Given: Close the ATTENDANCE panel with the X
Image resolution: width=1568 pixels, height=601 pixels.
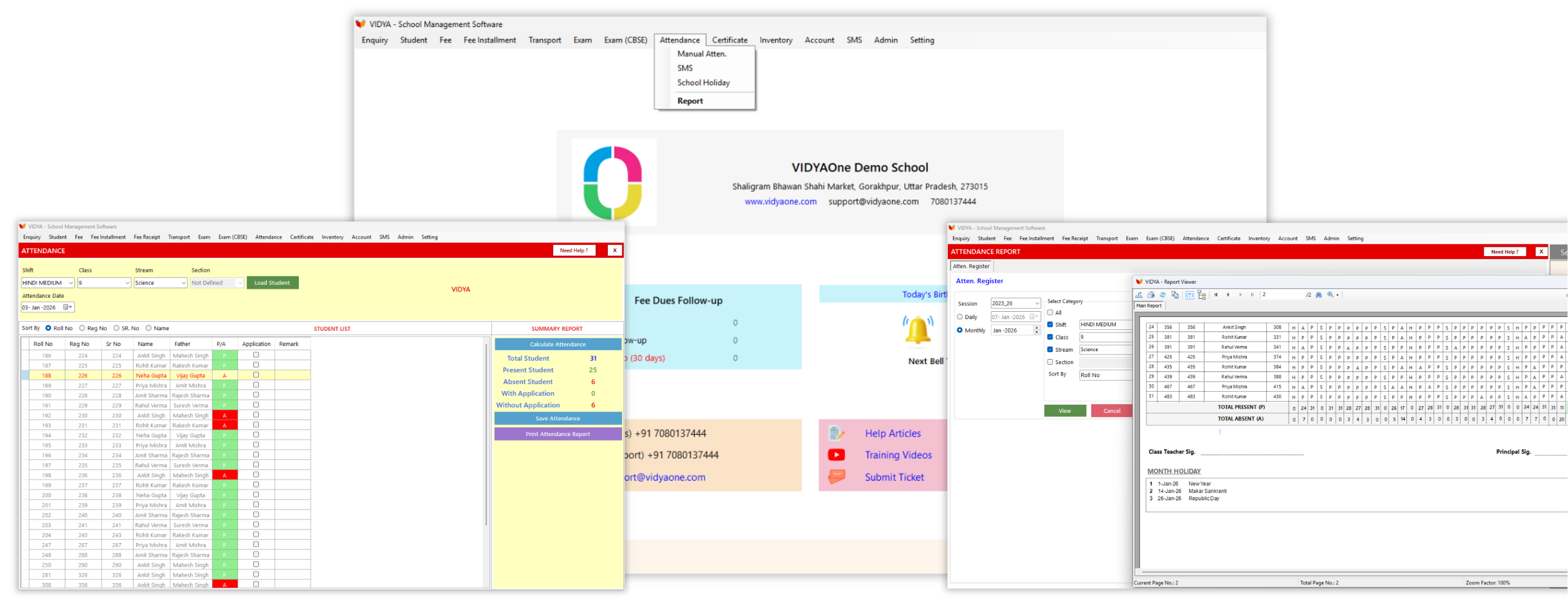Looking at the screenshot, I should [615, 251].
